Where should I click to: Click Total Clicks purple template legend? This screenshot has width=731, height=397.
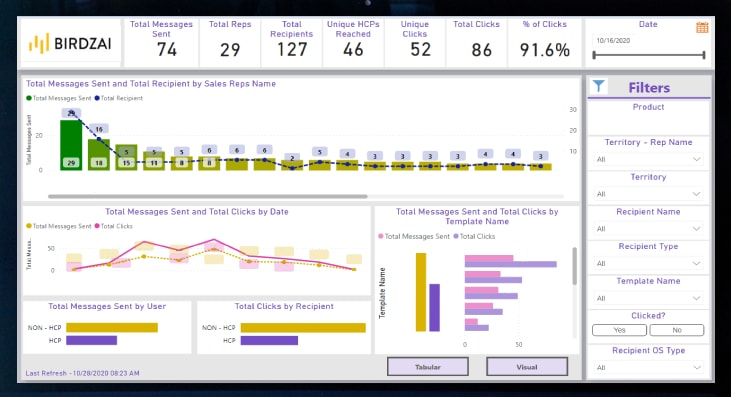click(x=474, y=236)
